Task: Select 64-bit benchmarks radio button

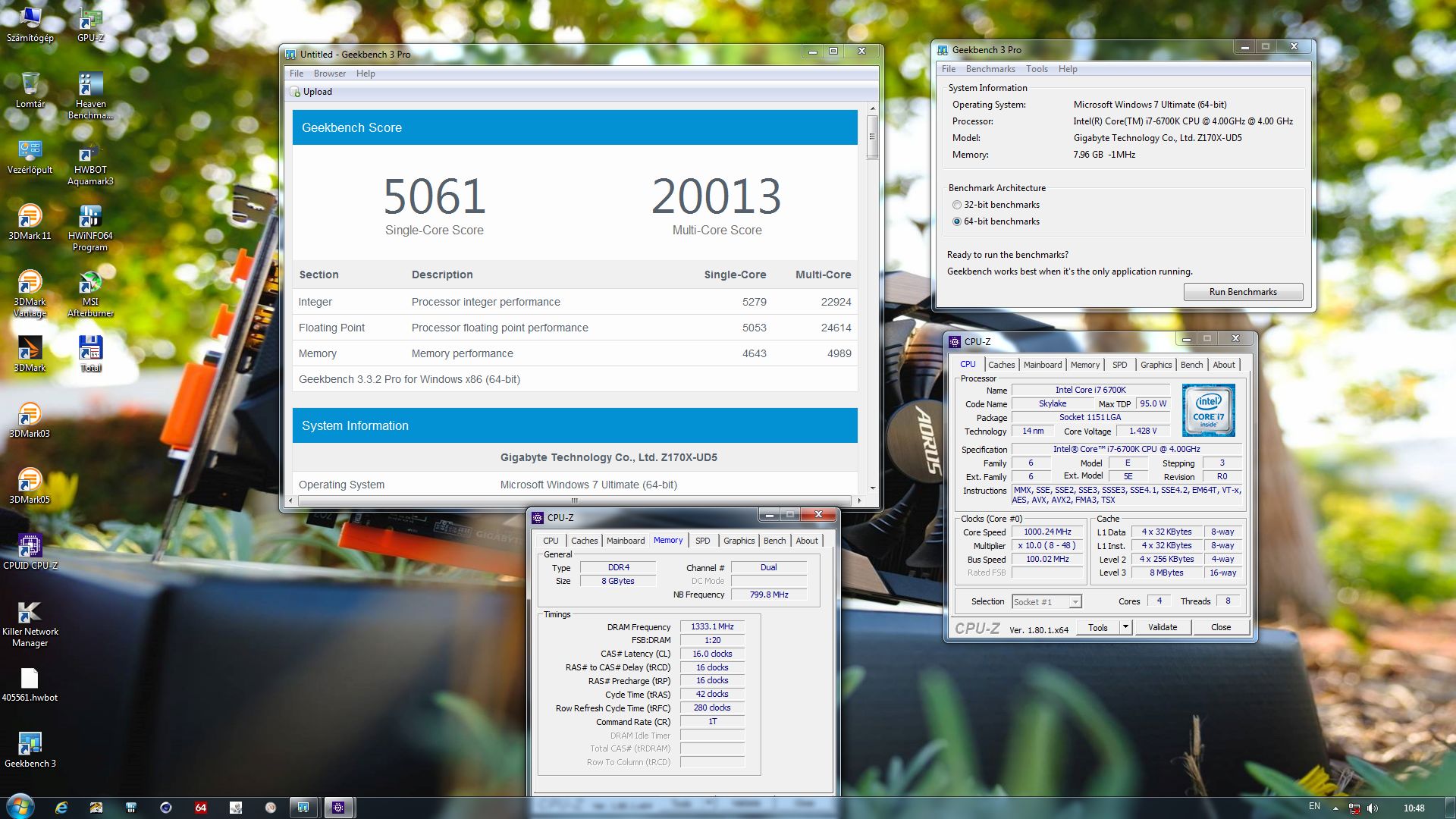Action: click(x=956, y=221)
